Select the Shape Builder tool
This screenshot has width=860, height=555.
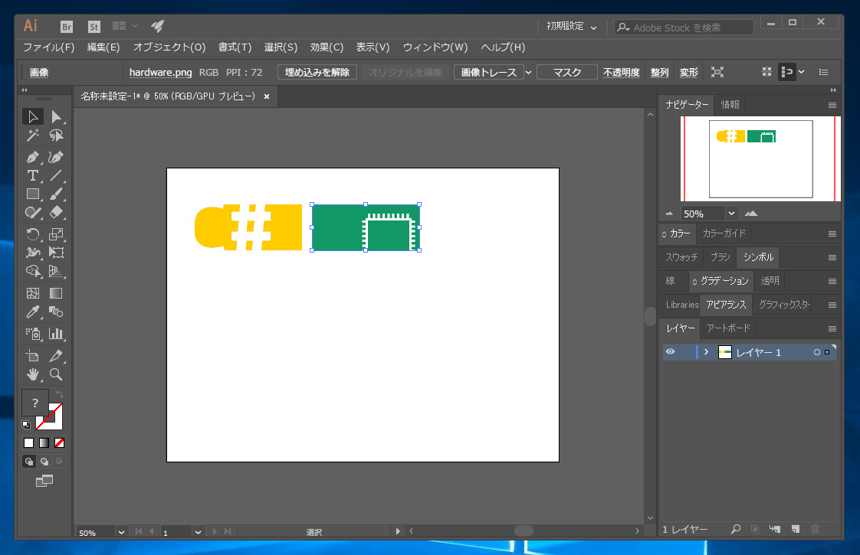pos(33,271)
